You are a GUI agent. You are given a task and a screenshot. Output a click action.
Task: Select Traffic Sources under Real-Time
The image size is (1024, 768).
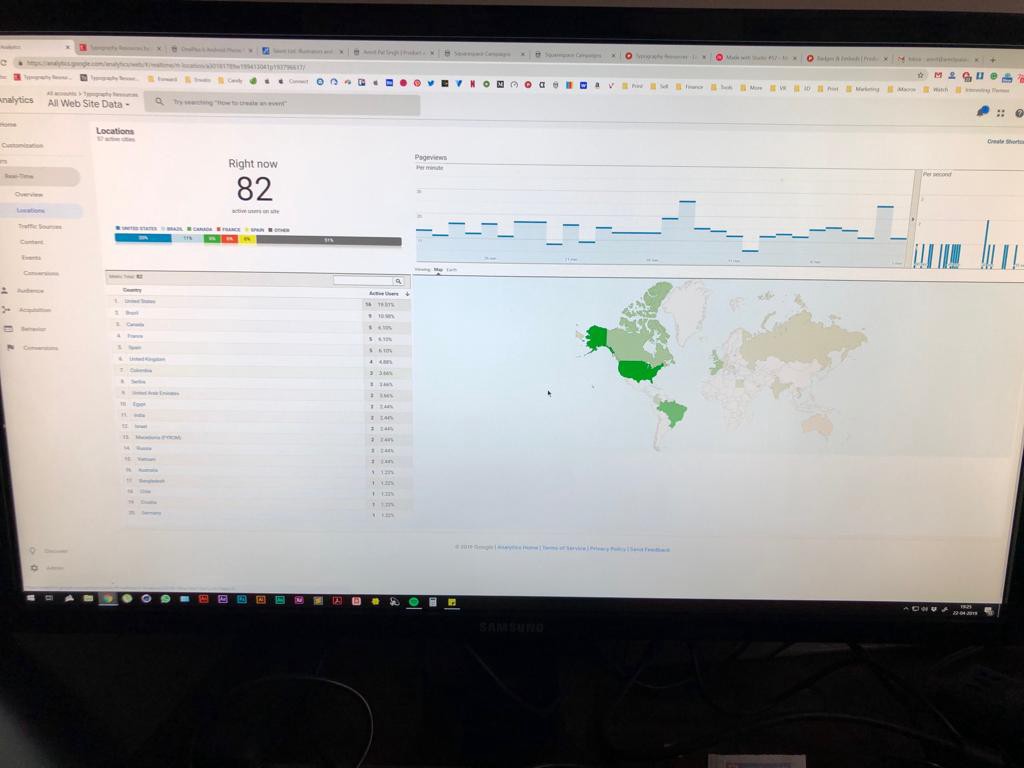click(40, 227)
